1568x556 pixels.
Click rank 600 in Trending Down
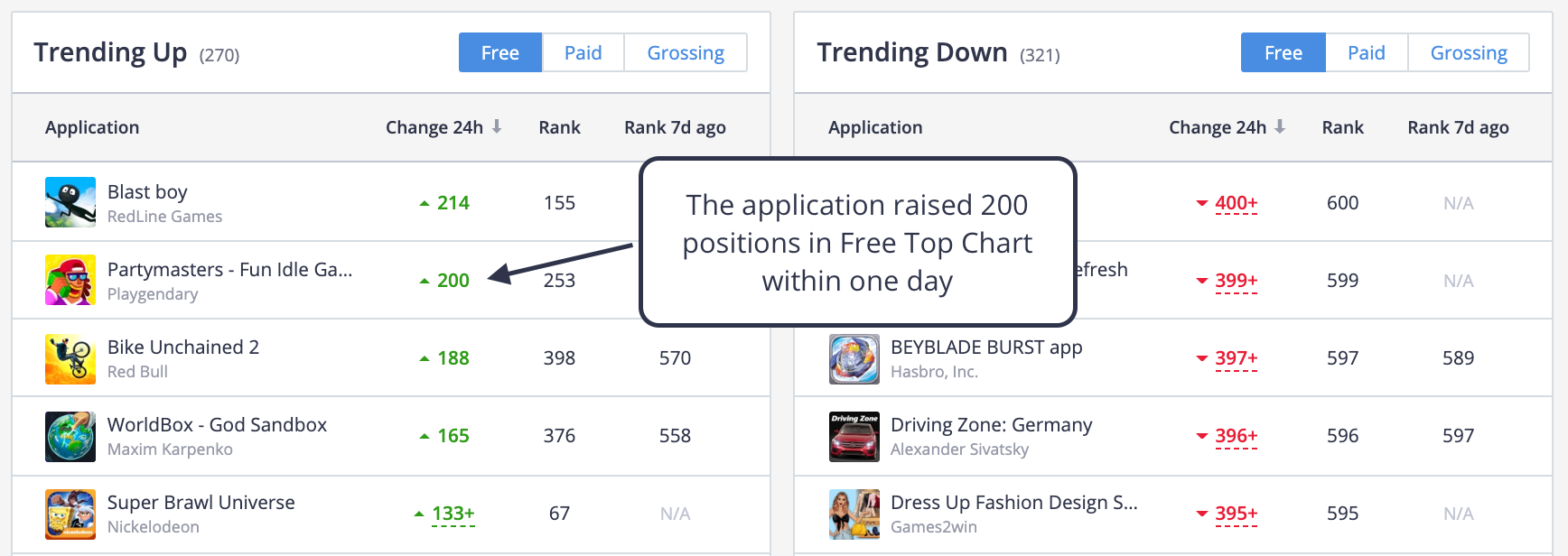point(1342,203)
